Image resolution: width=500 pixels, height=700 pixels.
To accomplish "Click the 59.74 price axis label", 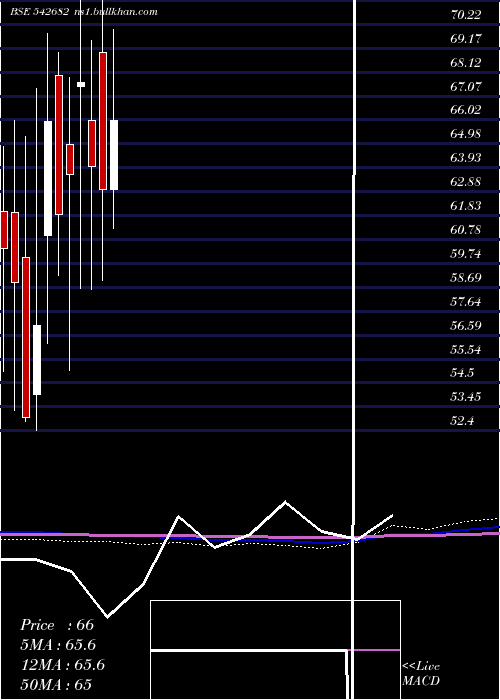I will pyautogui.click(x=466, y=254).
